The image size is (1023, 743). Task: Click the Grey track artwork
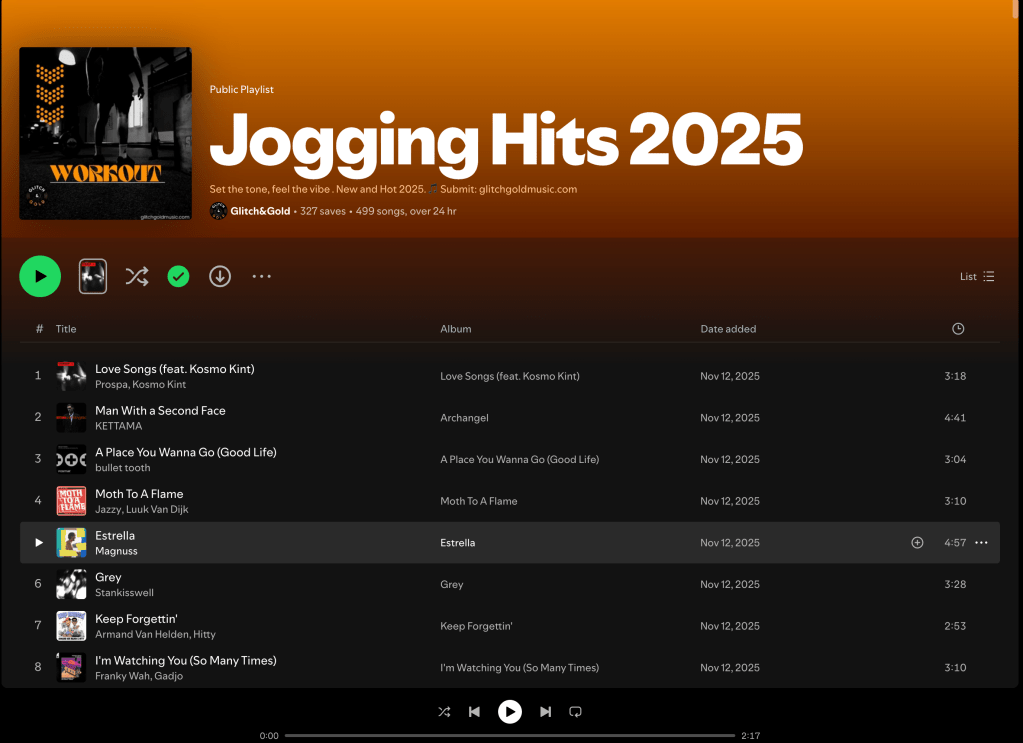(x=71, y=584)
